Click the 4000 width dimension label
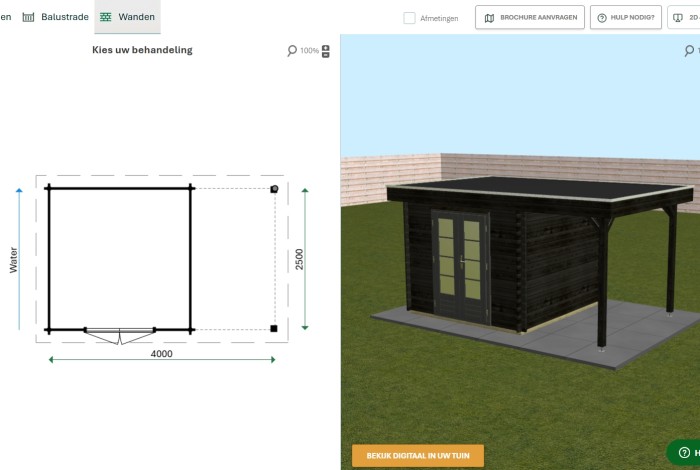 [x=161, y=353]
